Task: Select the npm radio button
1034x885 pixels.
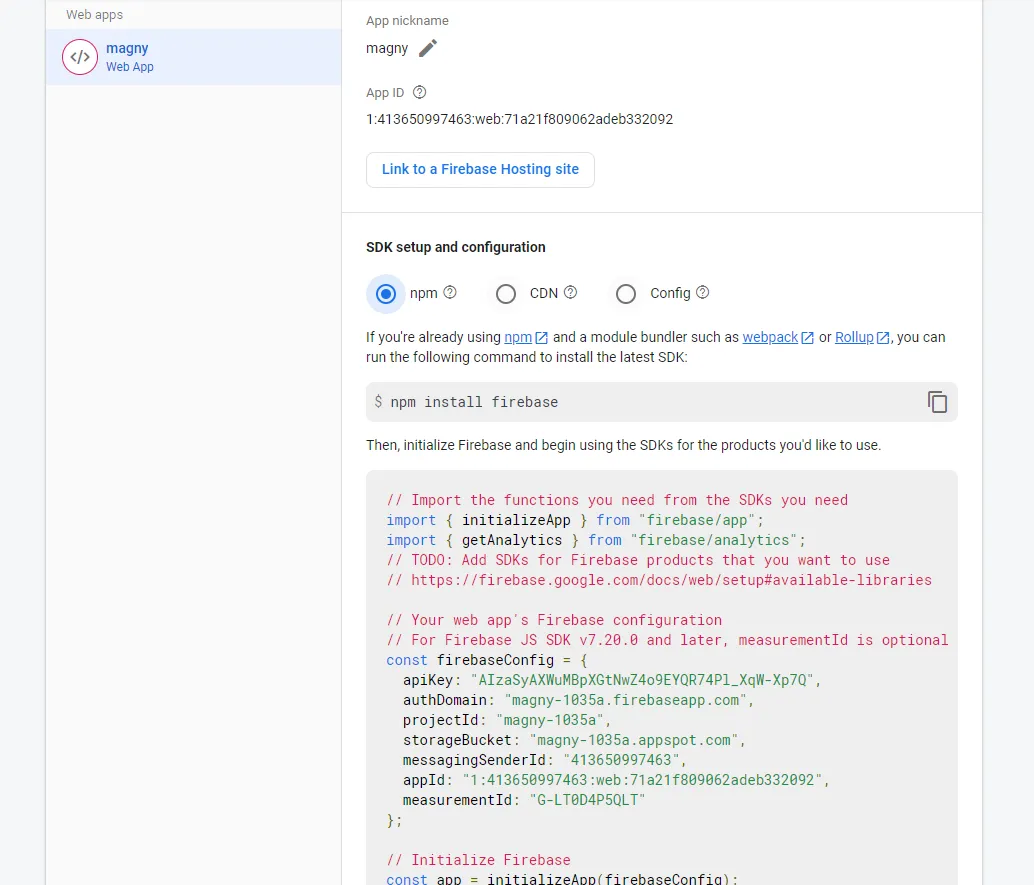Action: tap(386, 294)
